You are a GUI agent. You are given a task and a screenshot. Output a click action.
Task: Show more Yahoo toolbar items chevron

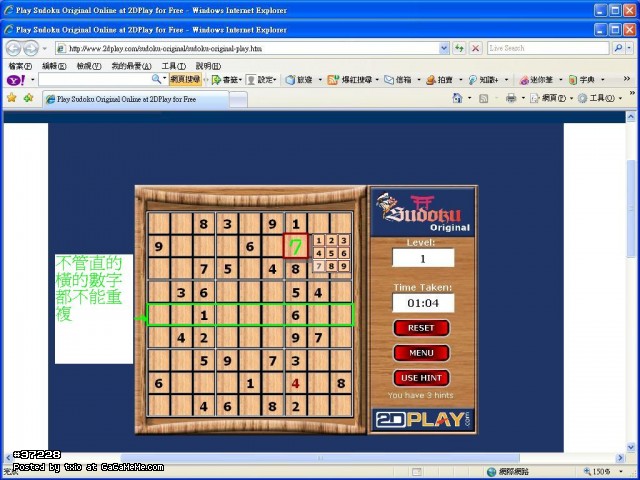pyautogui.click(x=627, y=79)
